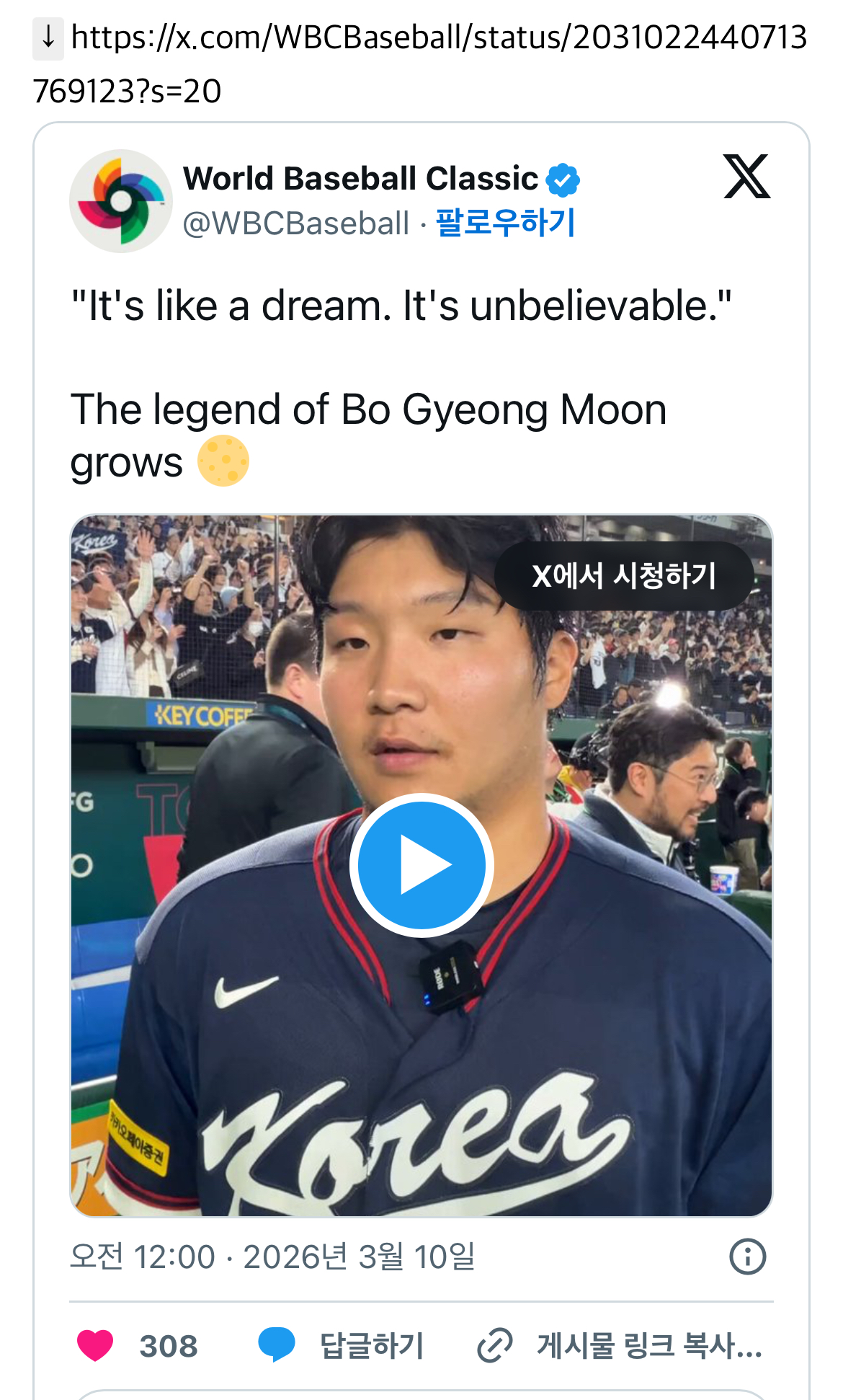Open the 오전 12:00 · 2026년 3월 10일 timestamp
The image size is (843, 1400).
[272, 1257]
